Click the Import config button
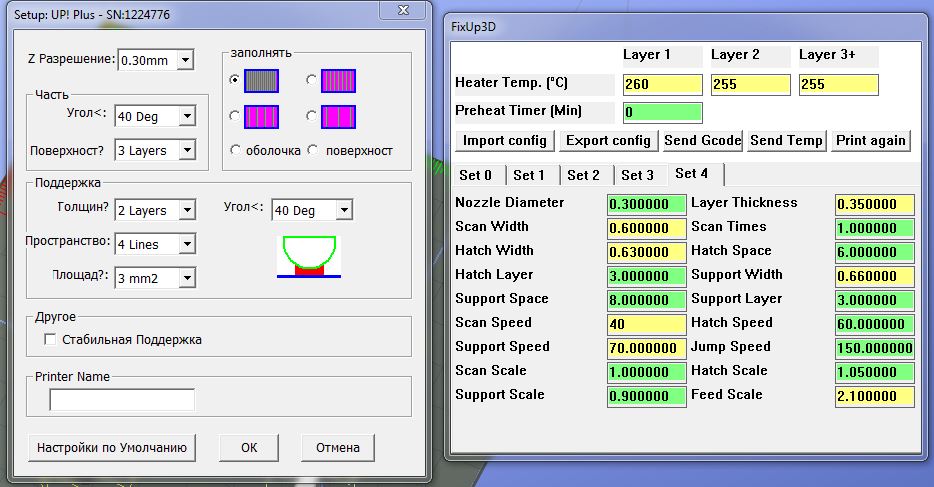934x487 pixels. 505,141
